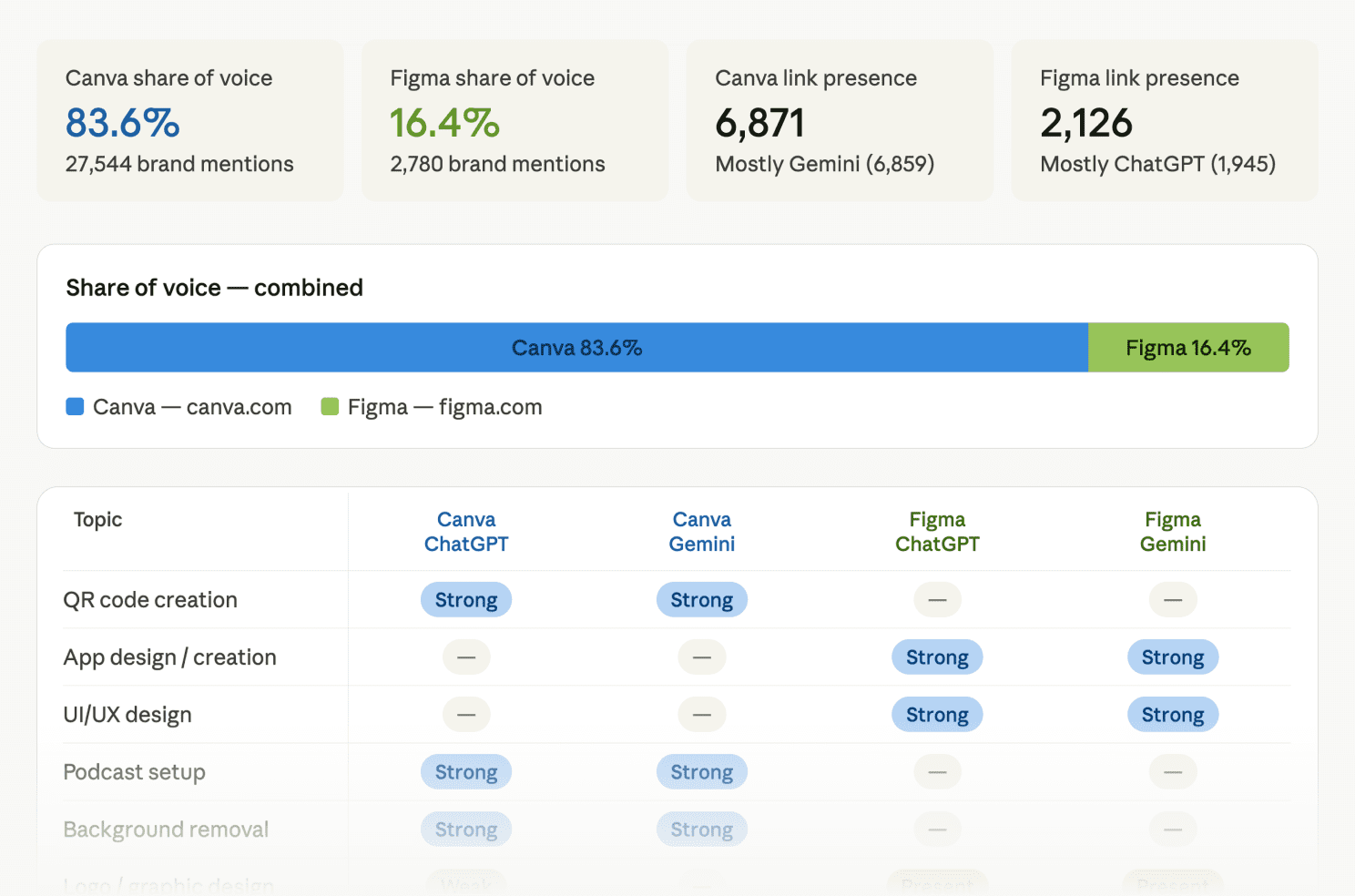Click the "Figma ChatGPT" column header

[x=937, y=532]
